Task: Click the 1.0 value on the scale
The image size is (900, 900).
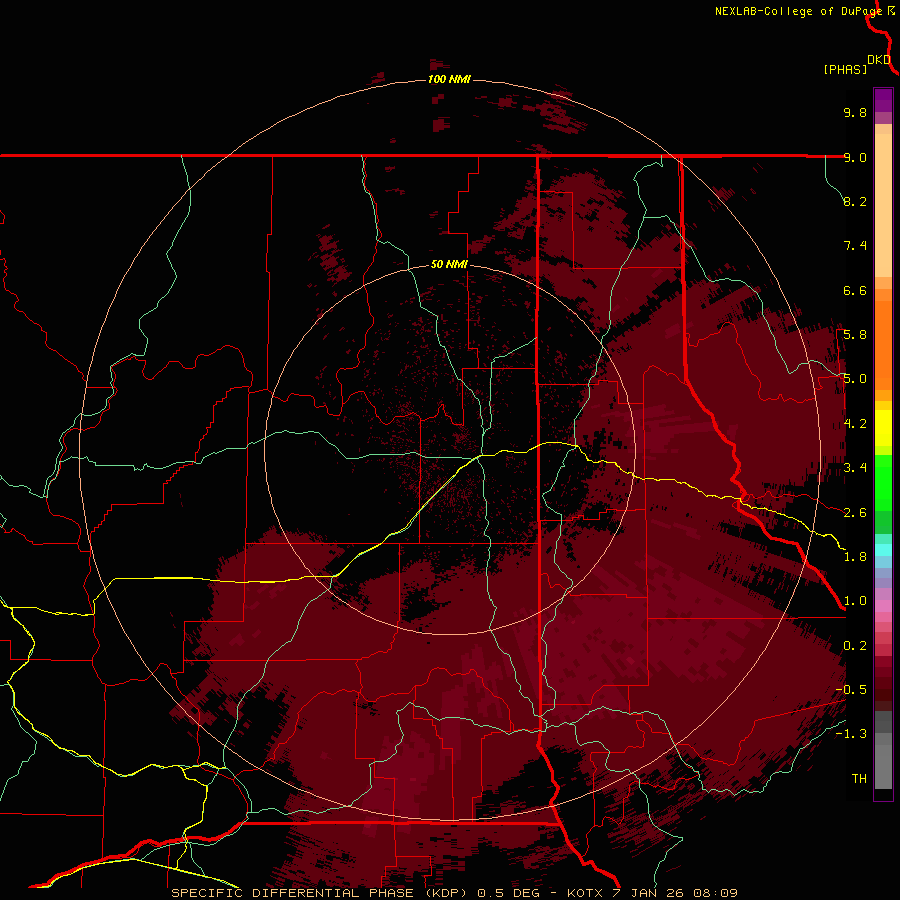Action: pyautogui.click(x=855, y=601)
